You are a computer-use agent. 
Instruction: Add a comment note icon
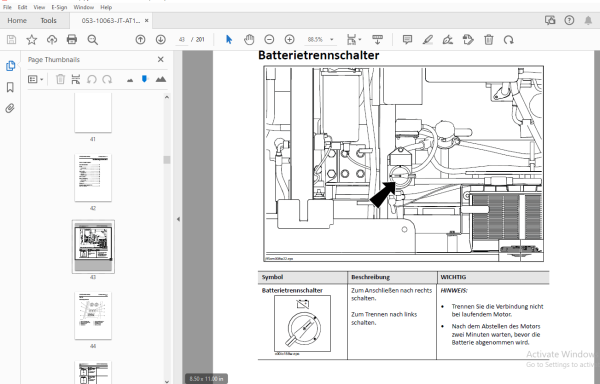[x=408, y=39]
